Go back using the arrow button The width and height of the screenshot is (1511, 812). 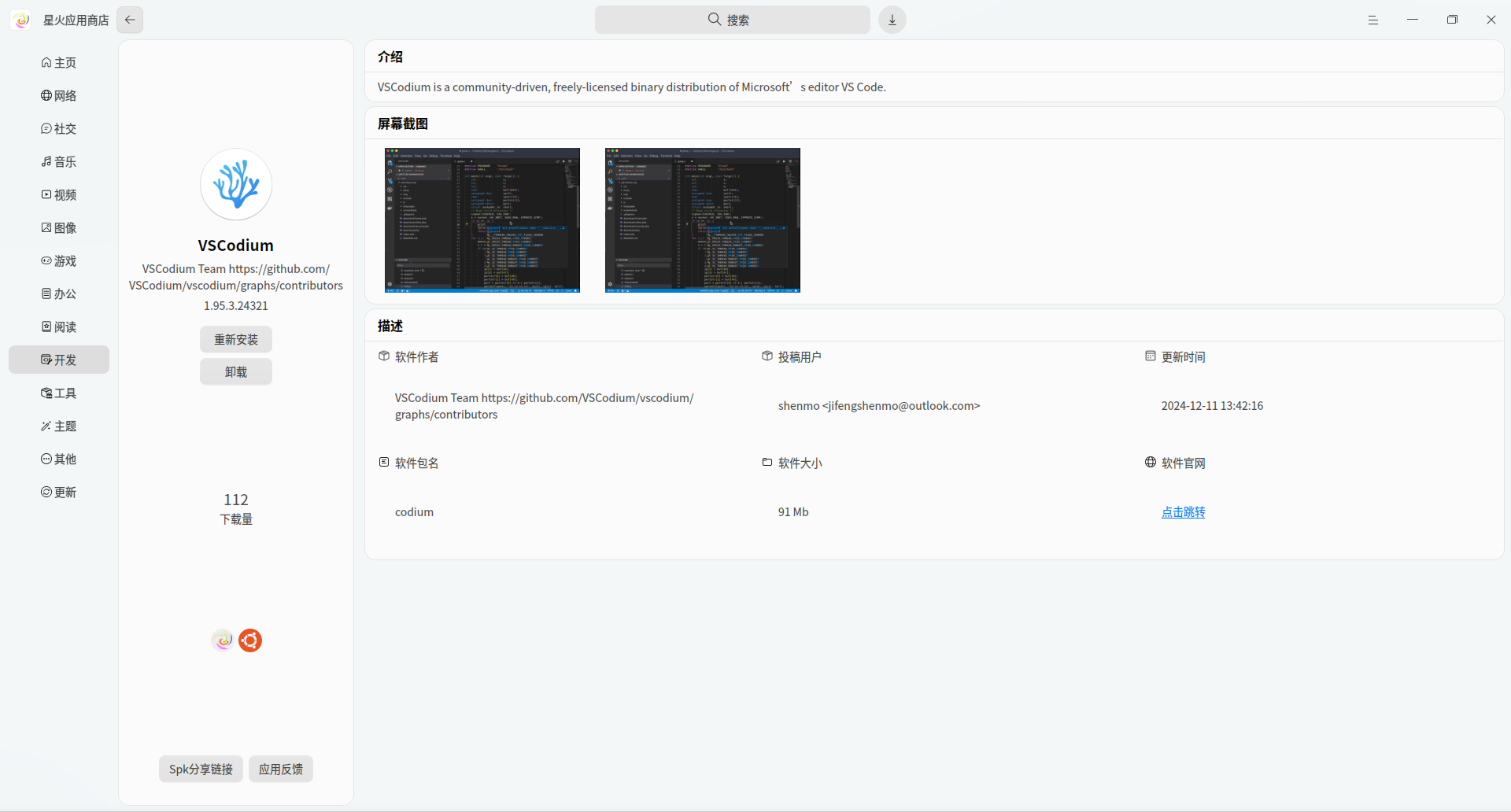point(130,20)
